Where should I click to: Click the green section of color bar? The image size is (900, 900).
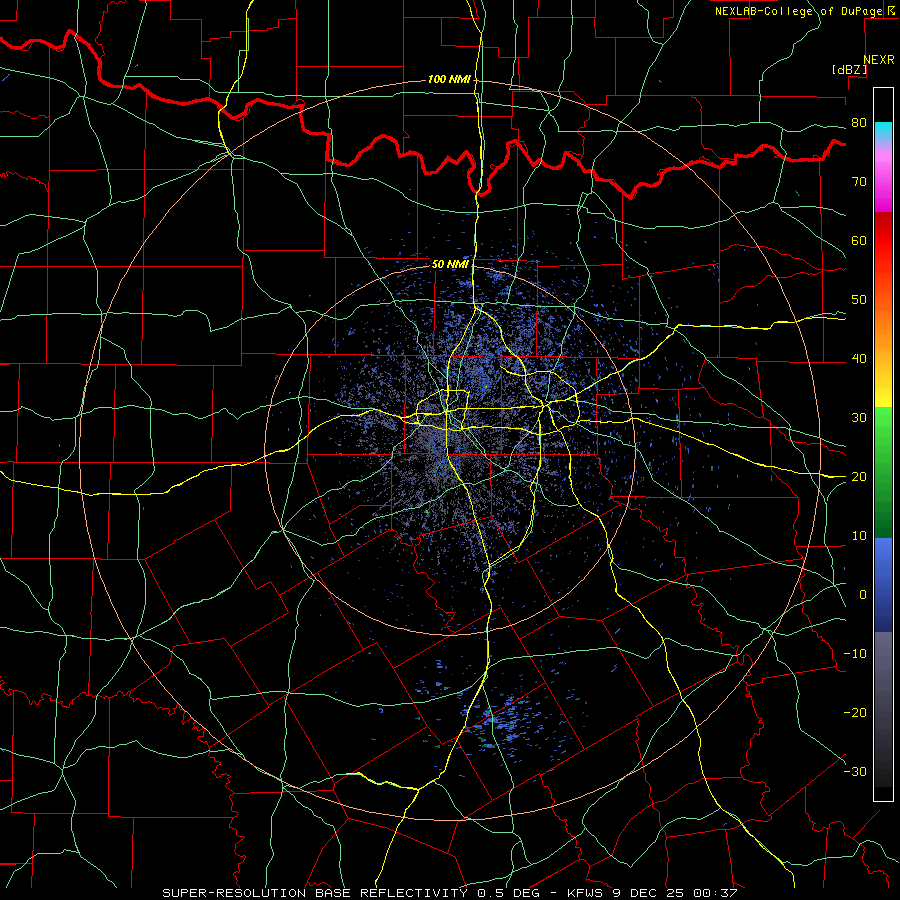883,472
